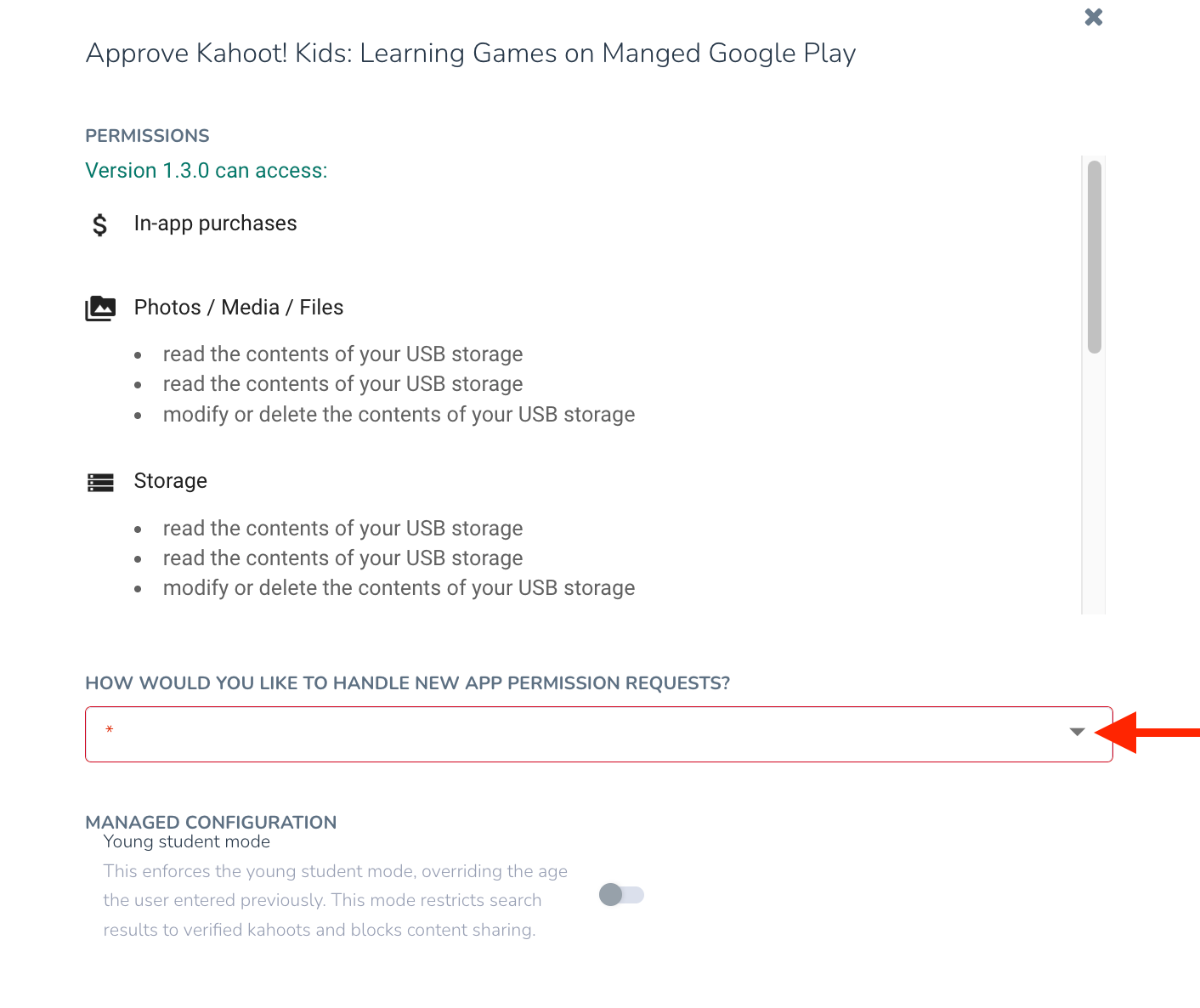The width and height of the screenshot is (1200, 1008).
Task: Click the dialog title Approve Kahoot! Kids
Action: 470,54
